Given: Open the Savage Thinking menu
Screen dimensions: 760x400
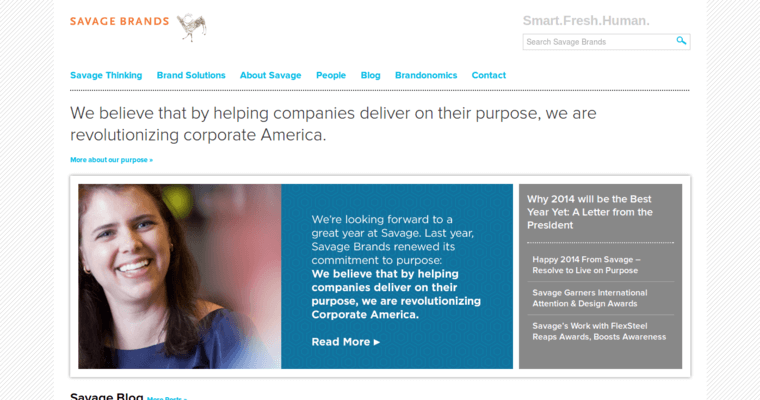Looking at the screenshot, I should (x=106, y=75).
